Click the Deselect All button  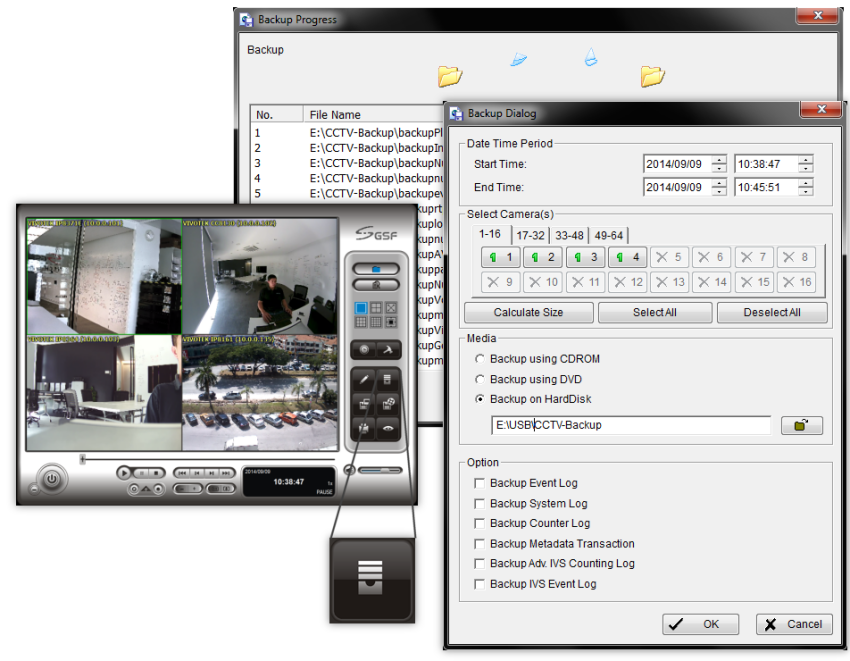771,312
